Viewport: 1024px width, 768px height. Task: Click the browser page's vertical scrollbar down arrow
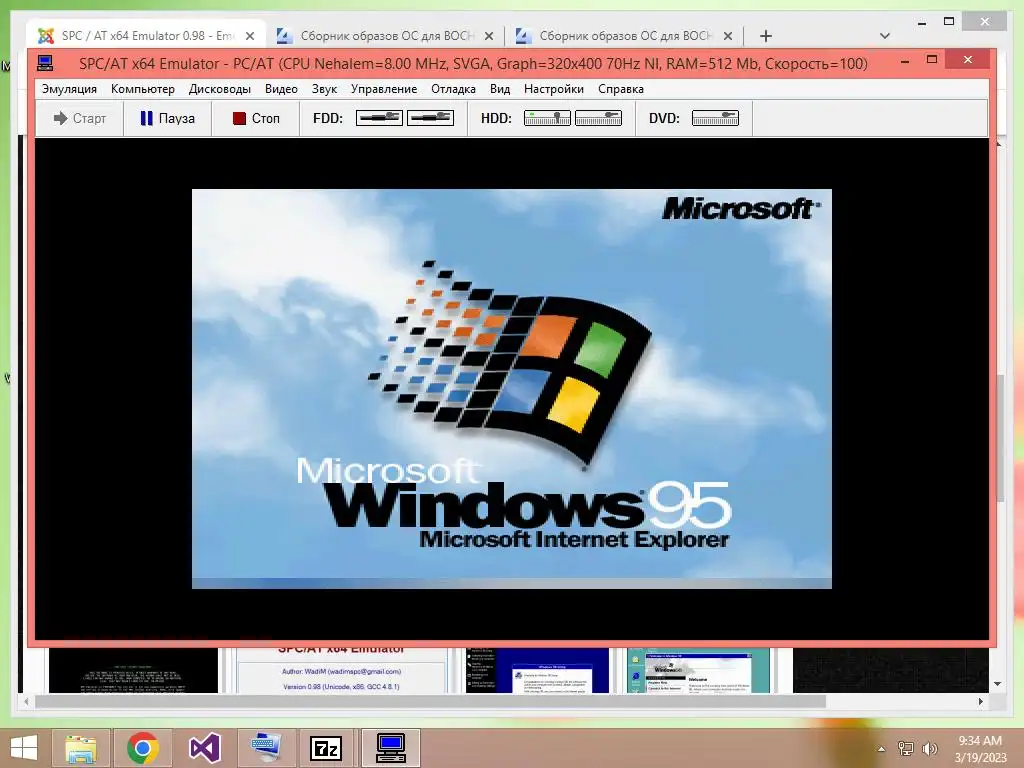pyautogui.click(x=997, y=684)
